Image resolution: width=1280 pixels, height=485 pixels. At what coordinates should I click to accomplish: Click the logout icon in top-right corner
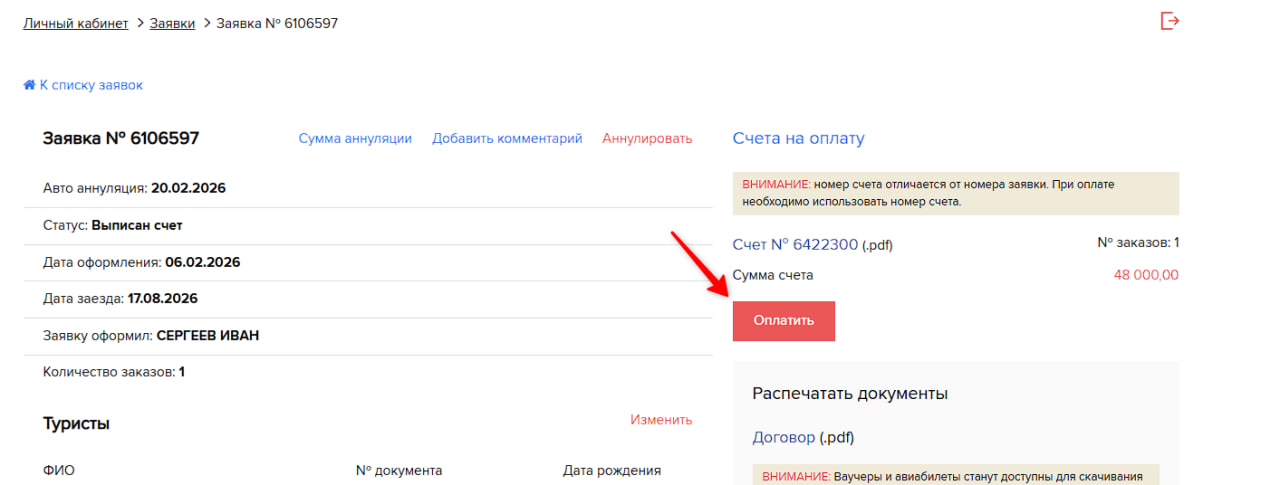coord(1169,21)
